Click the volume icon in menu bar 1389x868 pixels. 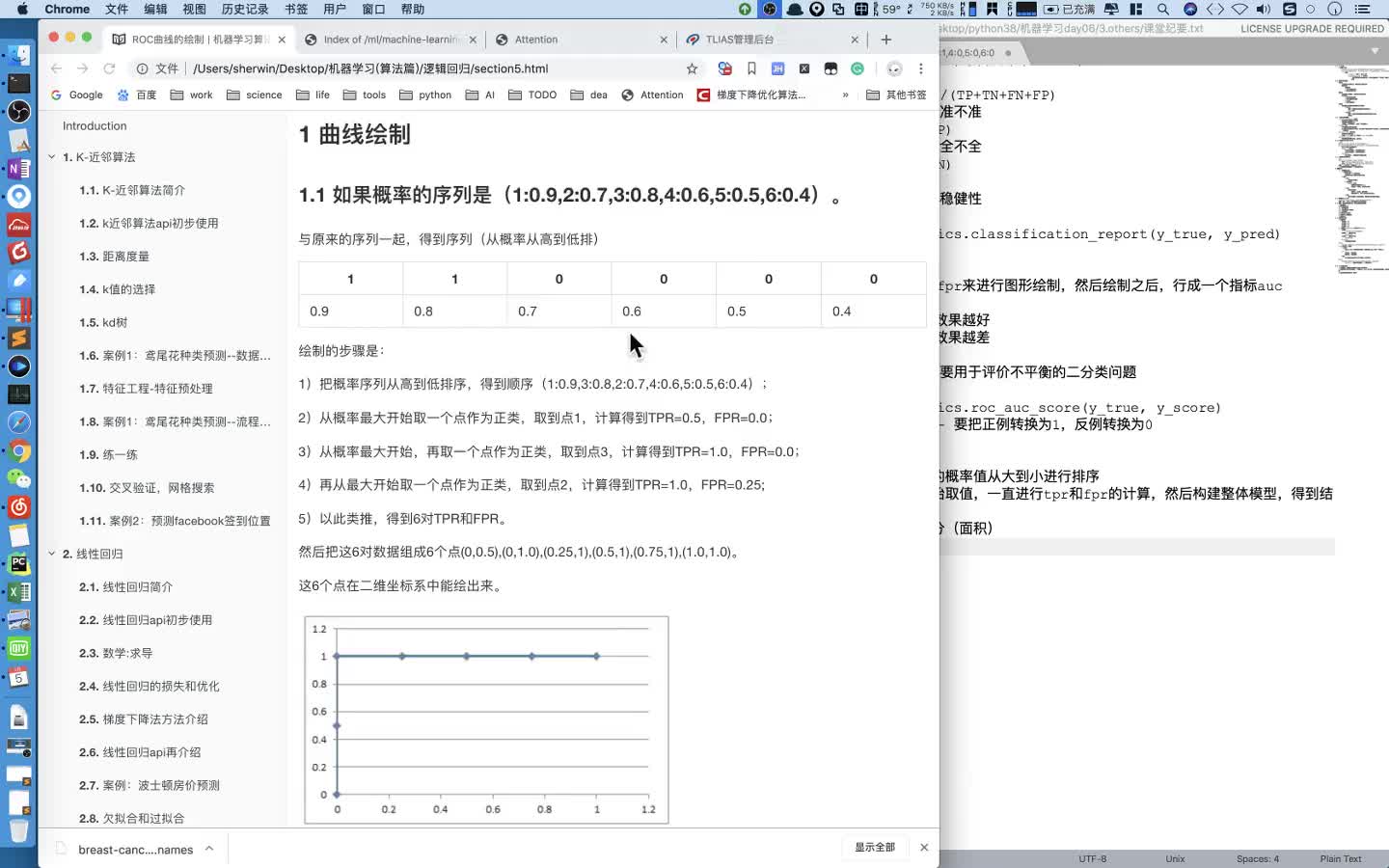pos(1264,9)
